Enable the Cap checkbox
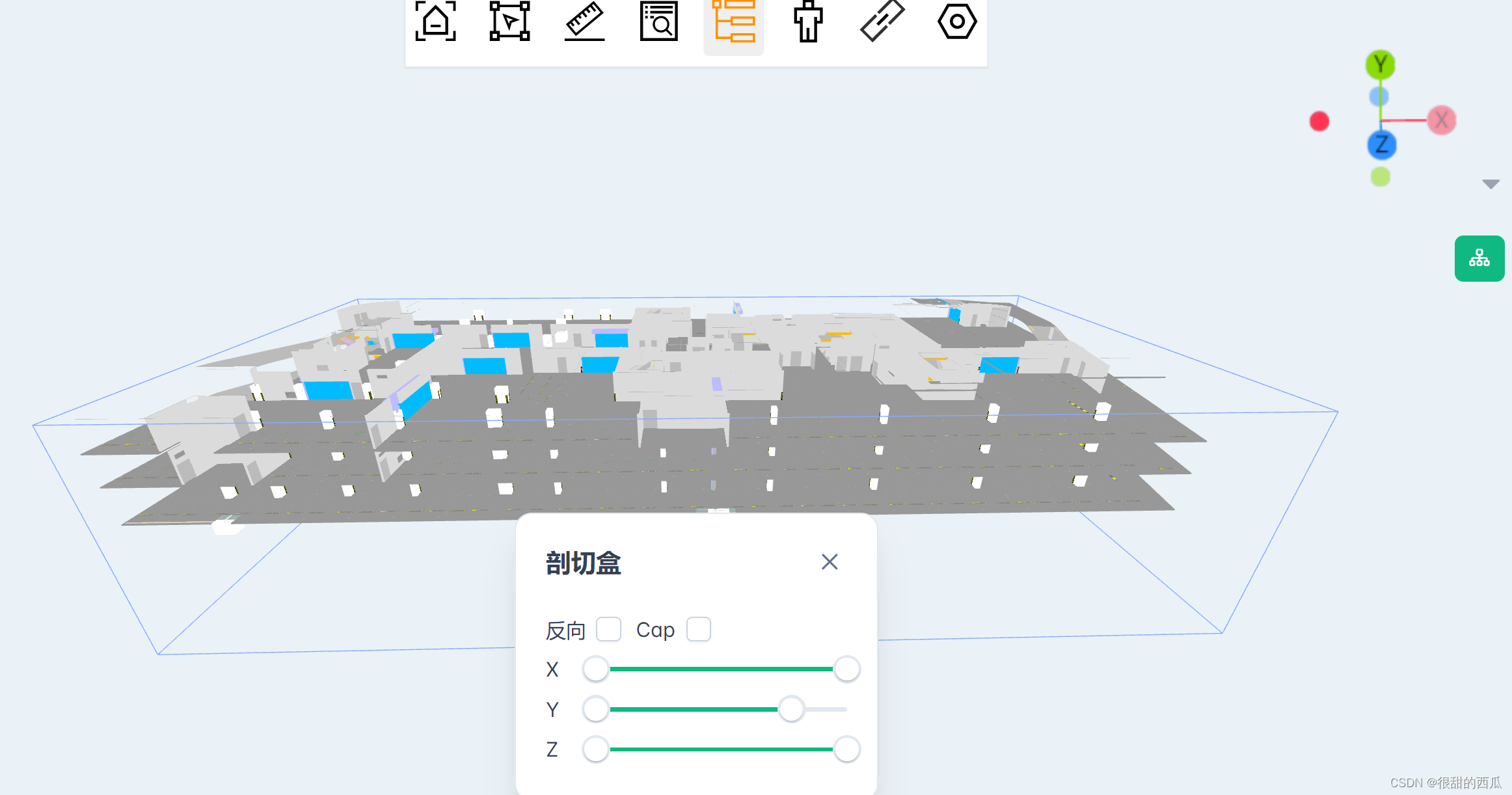The height and width of the screenshot is (795, 1512). pos(698,629)
